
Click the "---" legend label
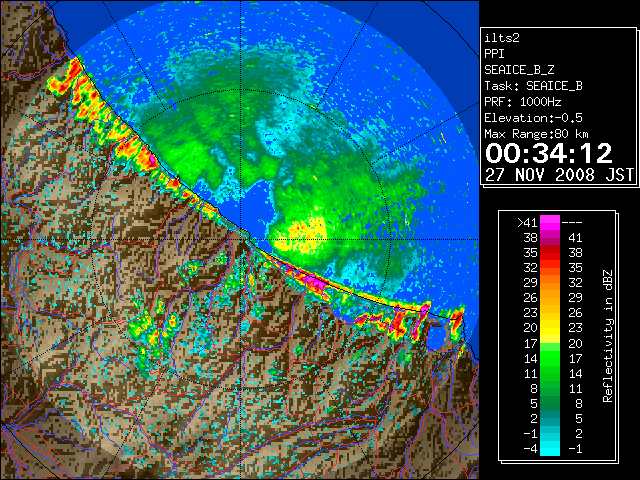pos(572,223)
